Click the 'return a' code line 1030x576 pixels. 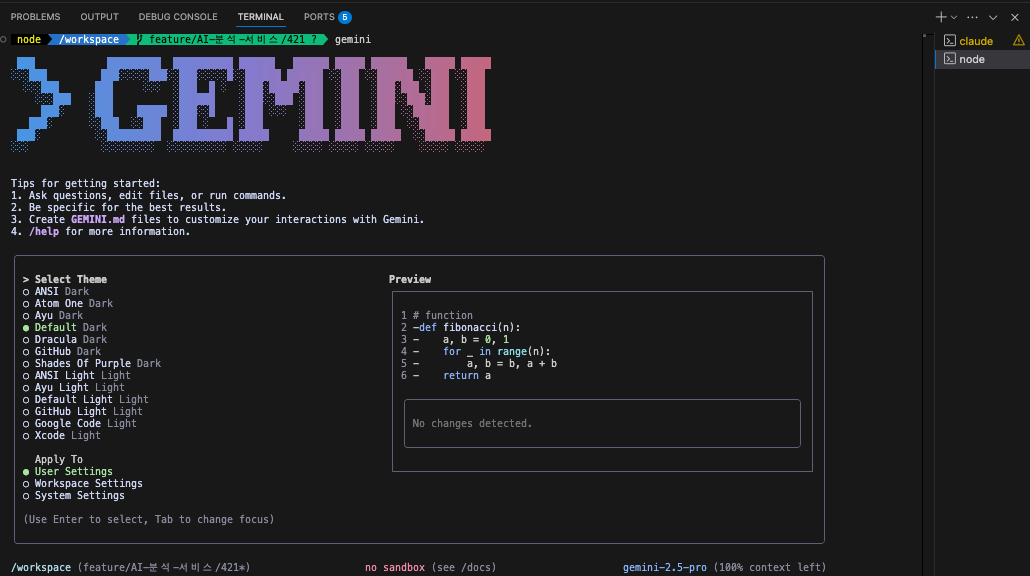pos(467,376)
